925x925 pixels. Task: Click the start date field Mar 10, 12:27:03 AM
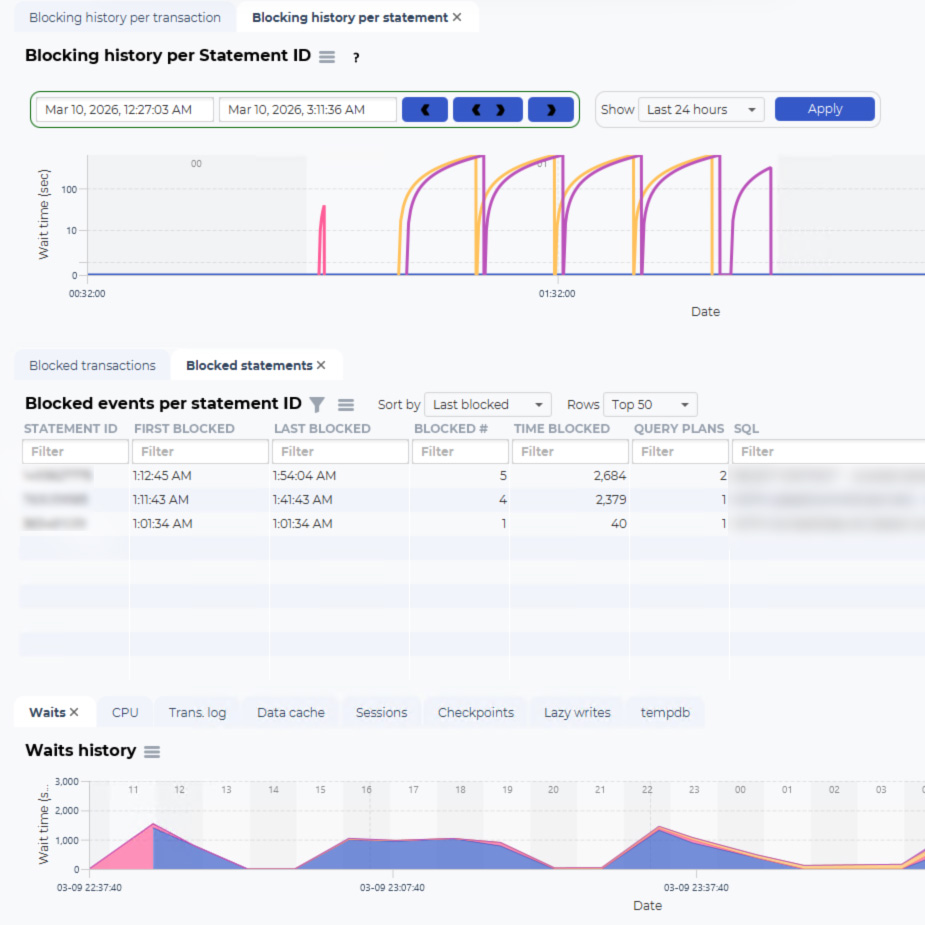(125, 110)
